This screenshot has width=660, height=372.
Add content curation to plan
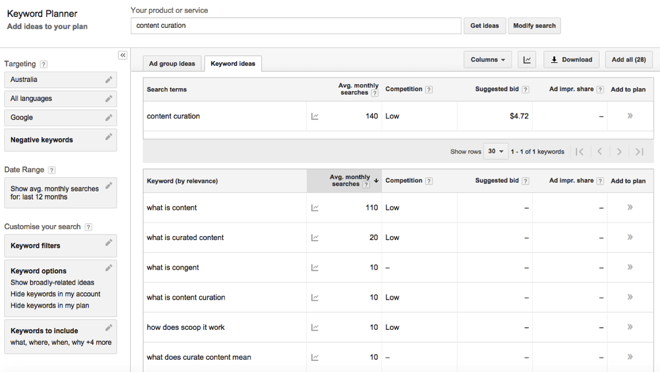coord(630,116)
